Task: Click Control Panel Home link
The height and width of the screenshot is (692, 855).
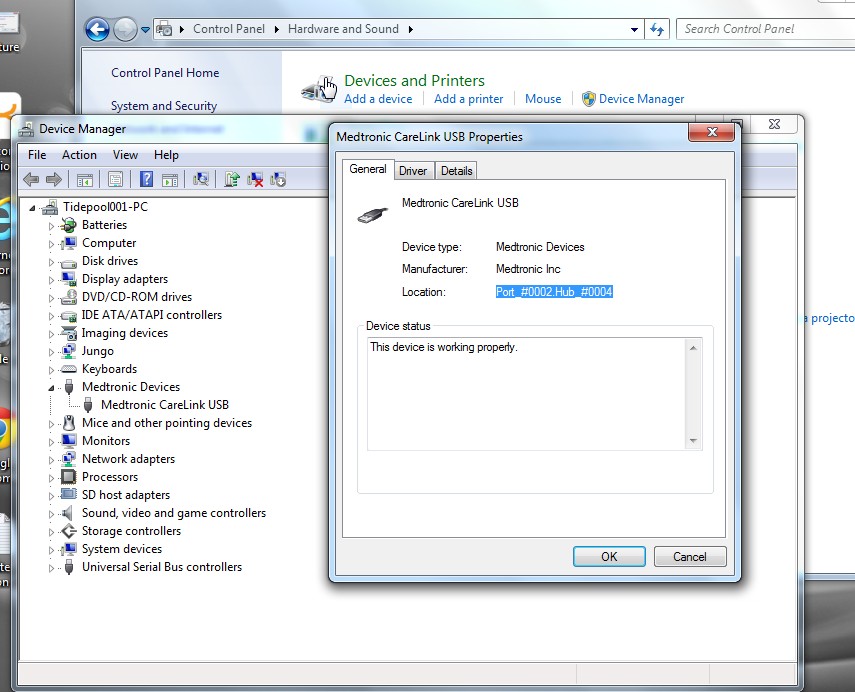Action: click(165, 73)
